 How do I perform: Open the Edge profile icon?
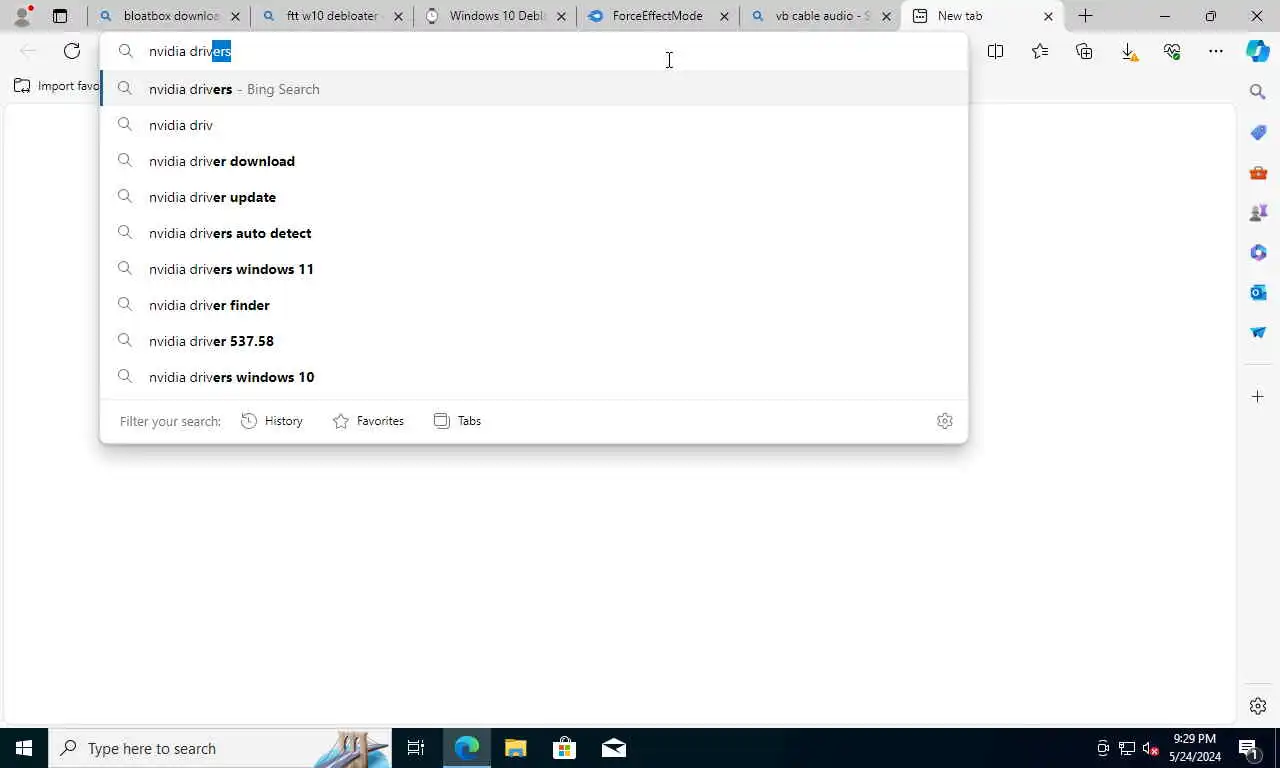(x=22, y=16)
